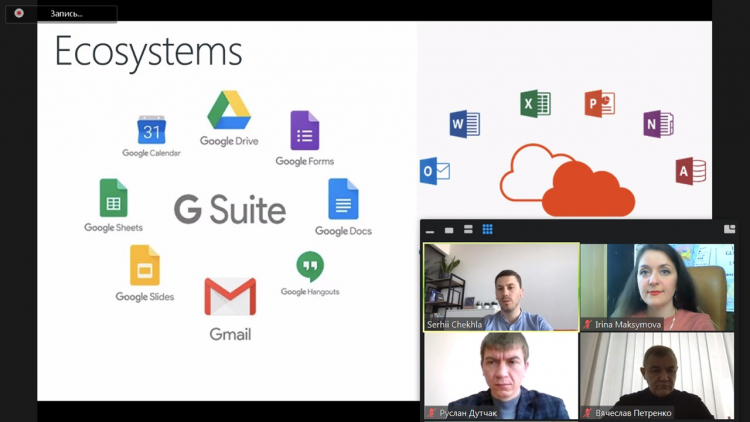
Task: Click the Google Calendar icon
Action: 151,130
